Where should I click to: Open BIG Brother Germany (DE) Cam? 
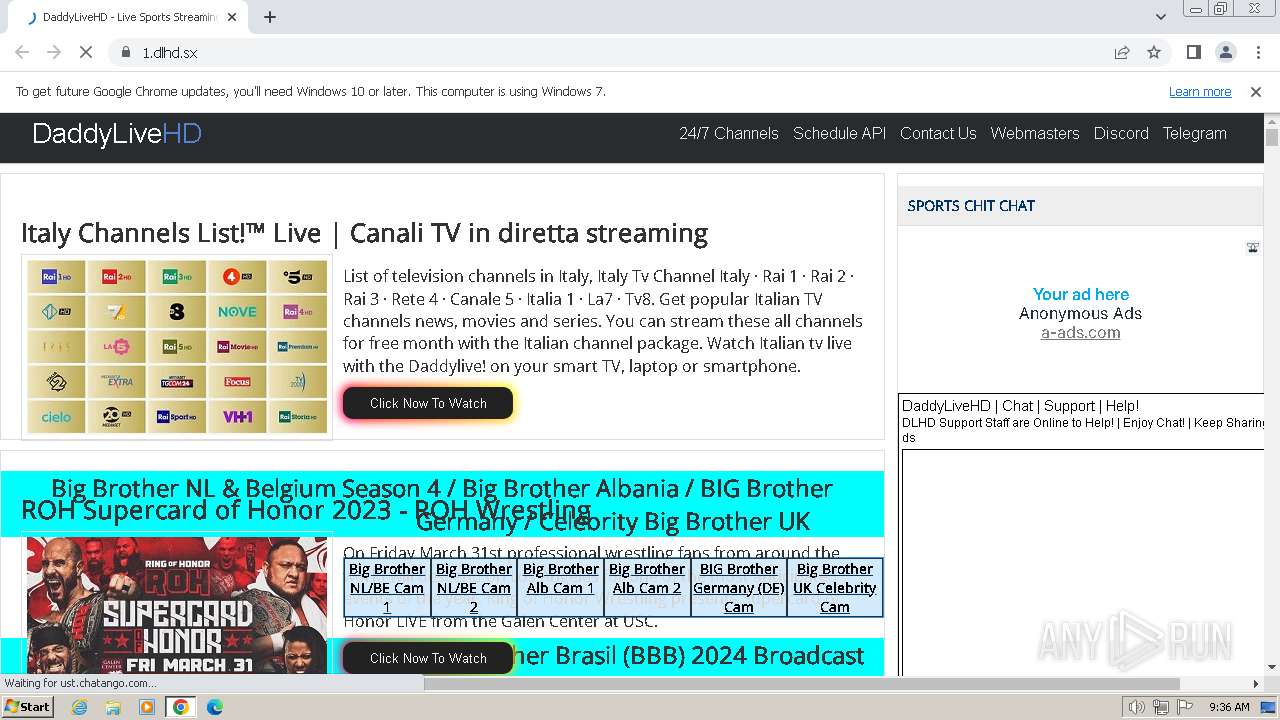point(739,587)
